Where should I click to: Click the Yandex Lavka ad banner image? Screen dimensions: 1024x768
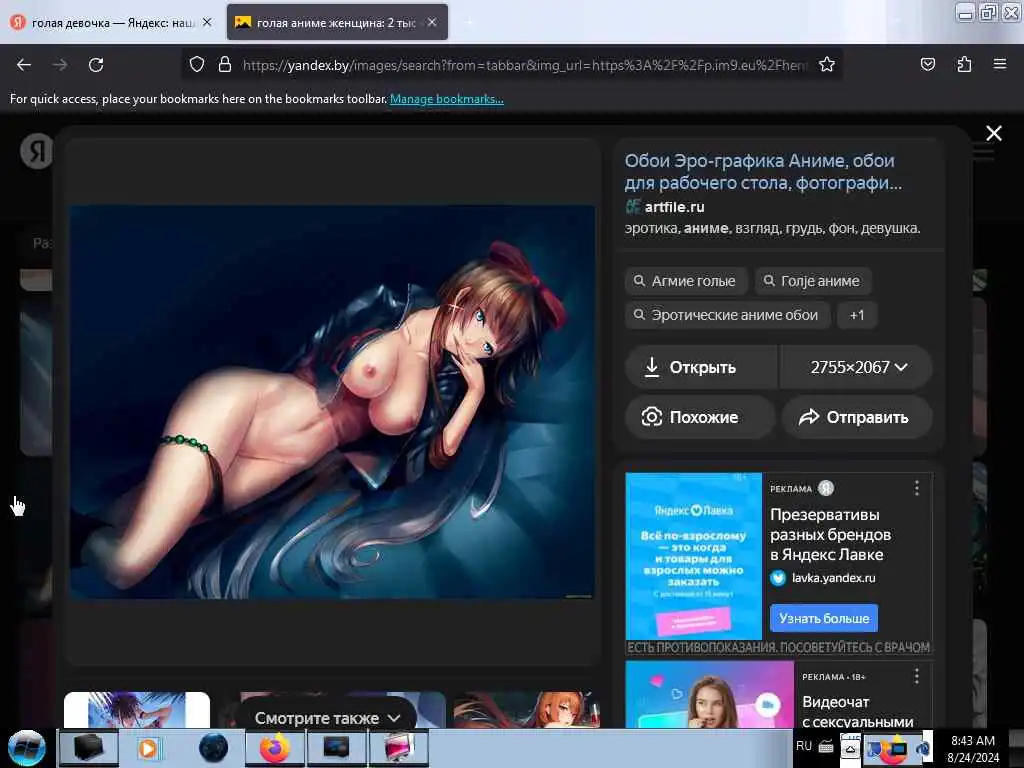[x=694, y=556]
